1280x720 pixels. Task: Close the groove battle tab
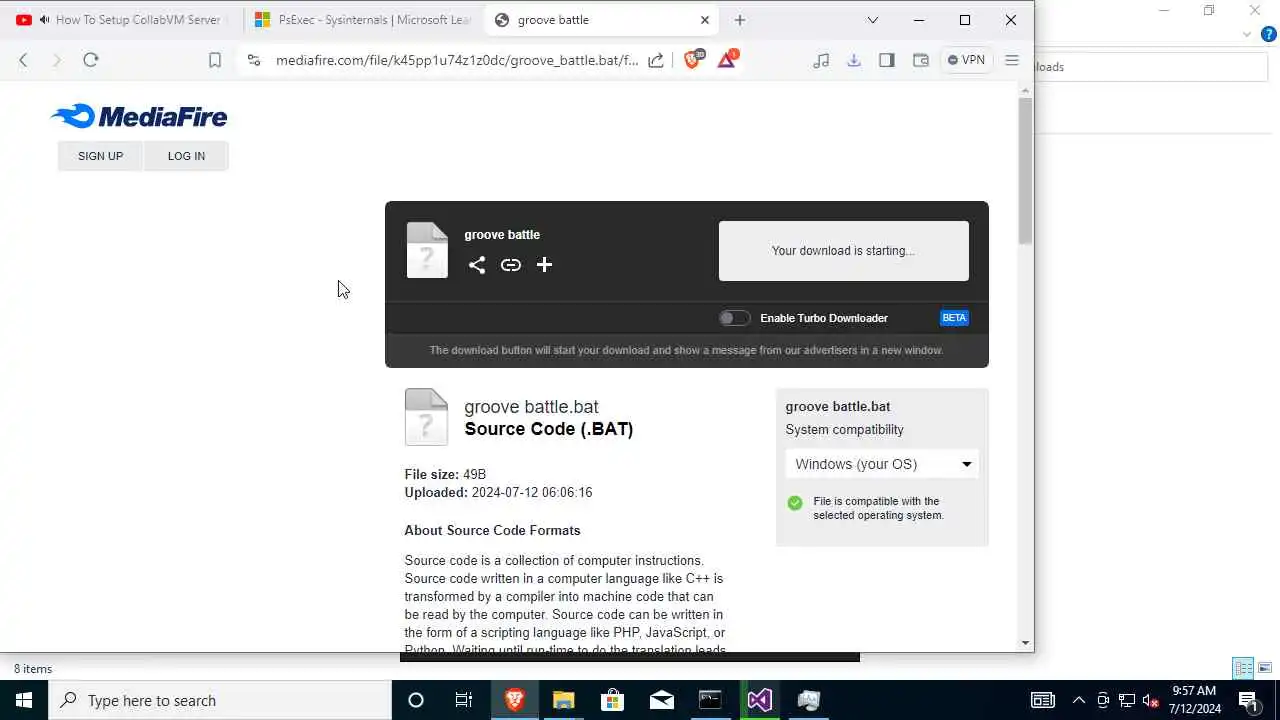click(705, 20)
